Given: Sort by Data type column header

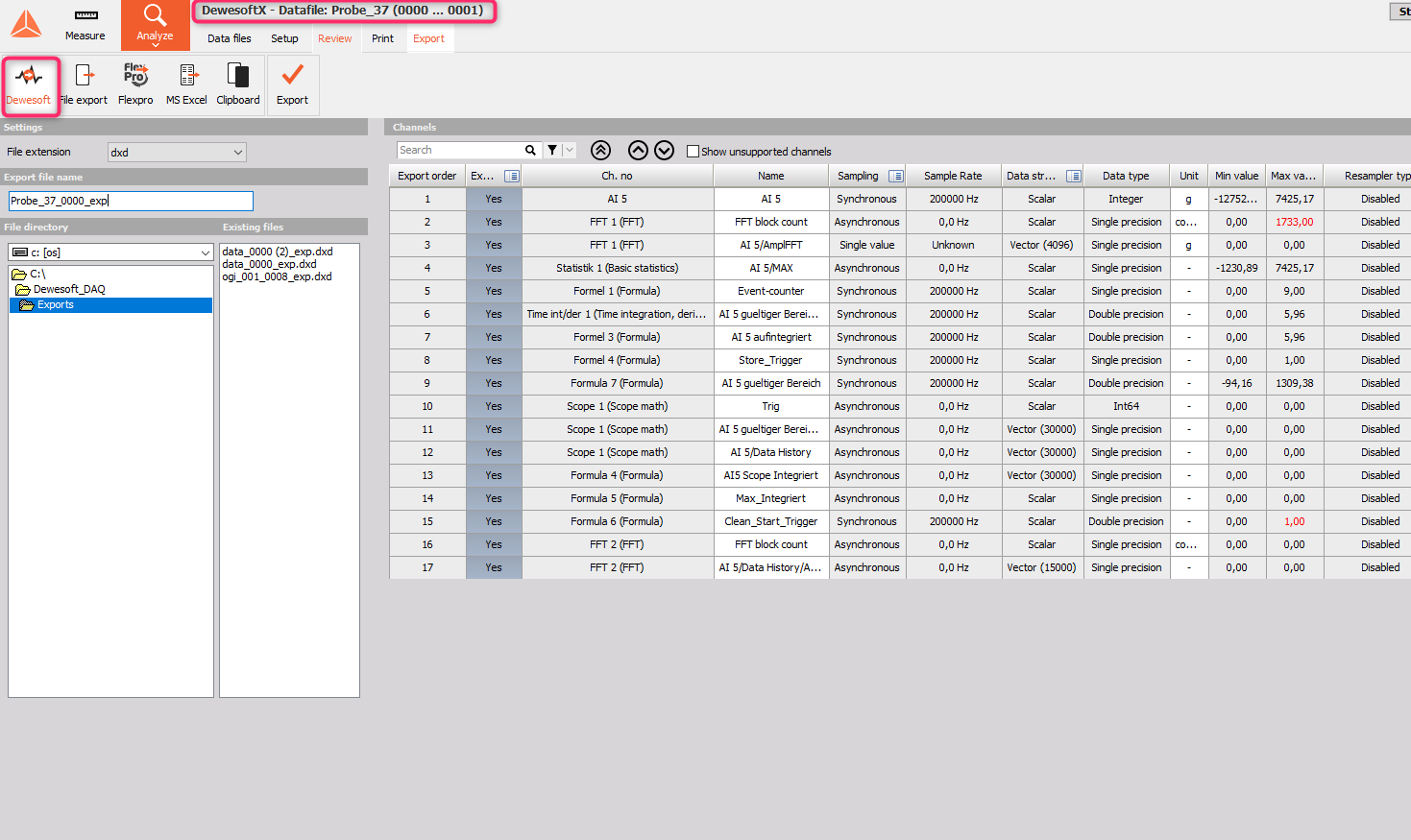Looking at the screenshot, I should (1126, 176).
